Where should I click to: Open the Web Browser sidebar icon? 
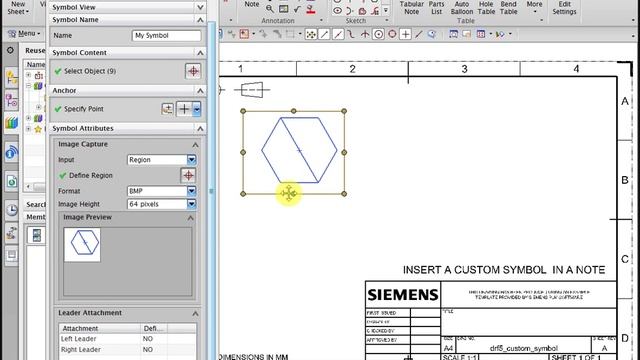pyautogui.click(x=12, y=181)
